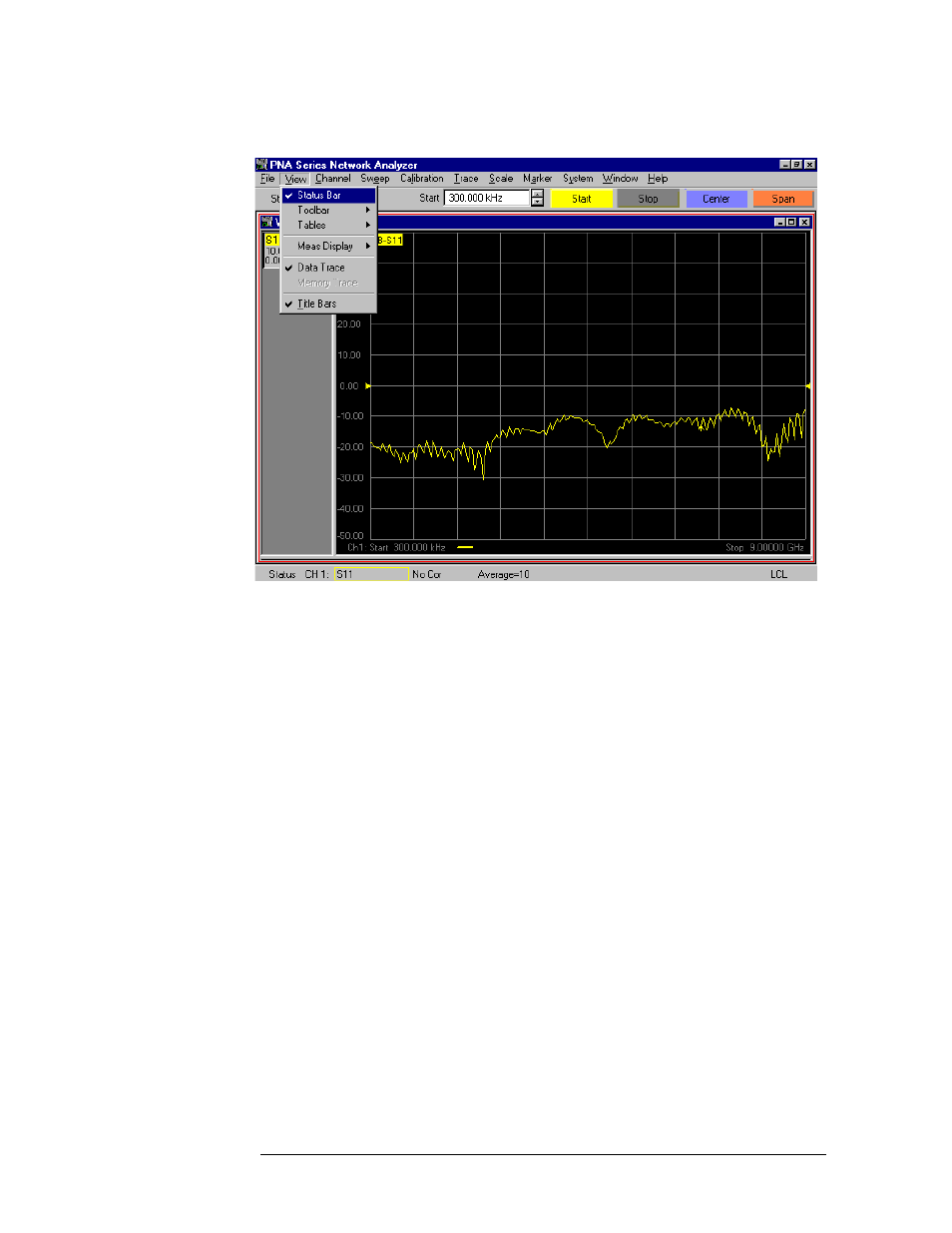
Task: Open the Marker menu
Action: coord(538,179)
